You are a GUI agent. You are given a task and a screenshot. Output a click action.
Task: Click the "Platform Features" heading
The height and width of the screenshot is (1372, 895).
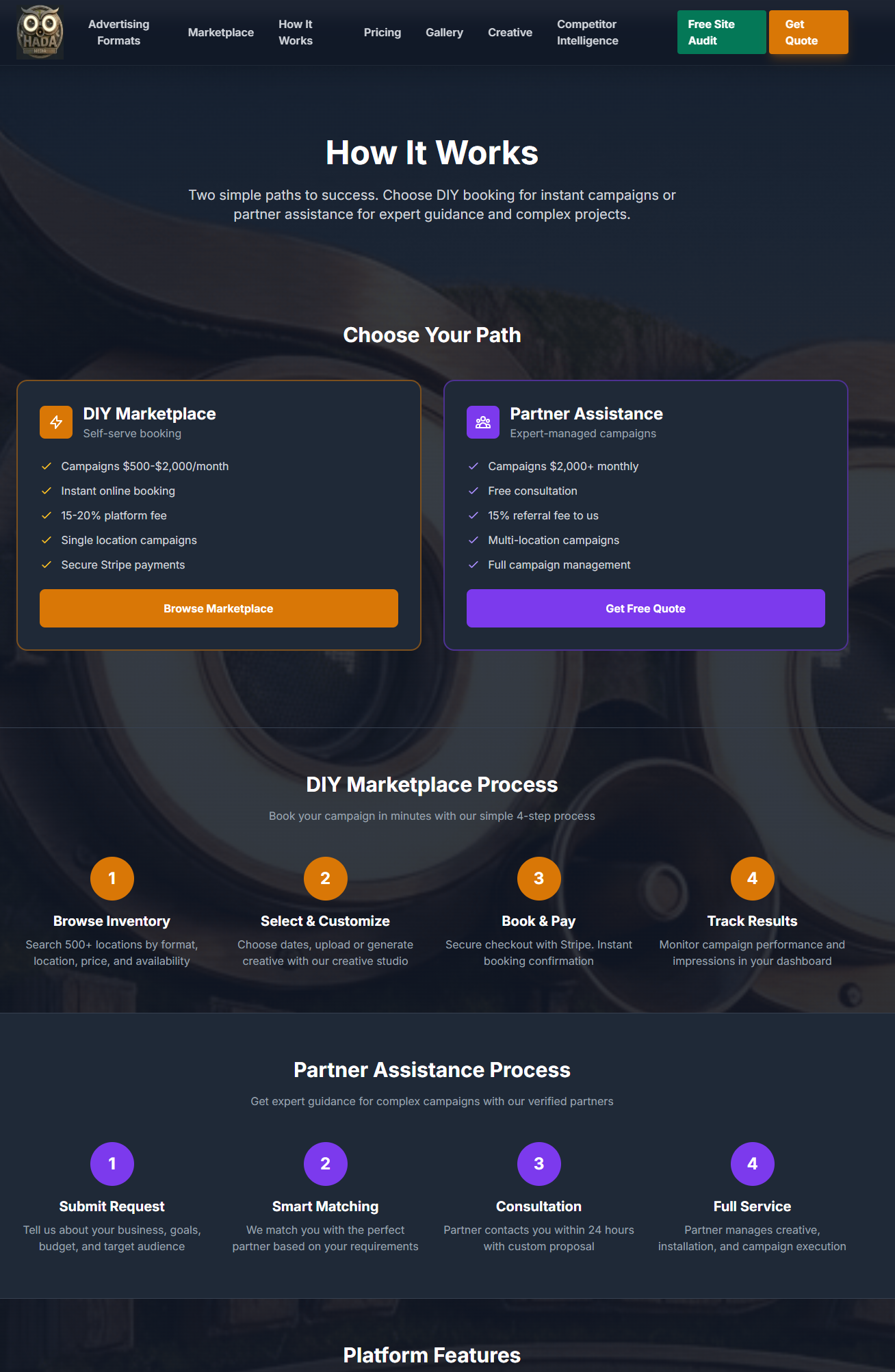click(432, 1356)
